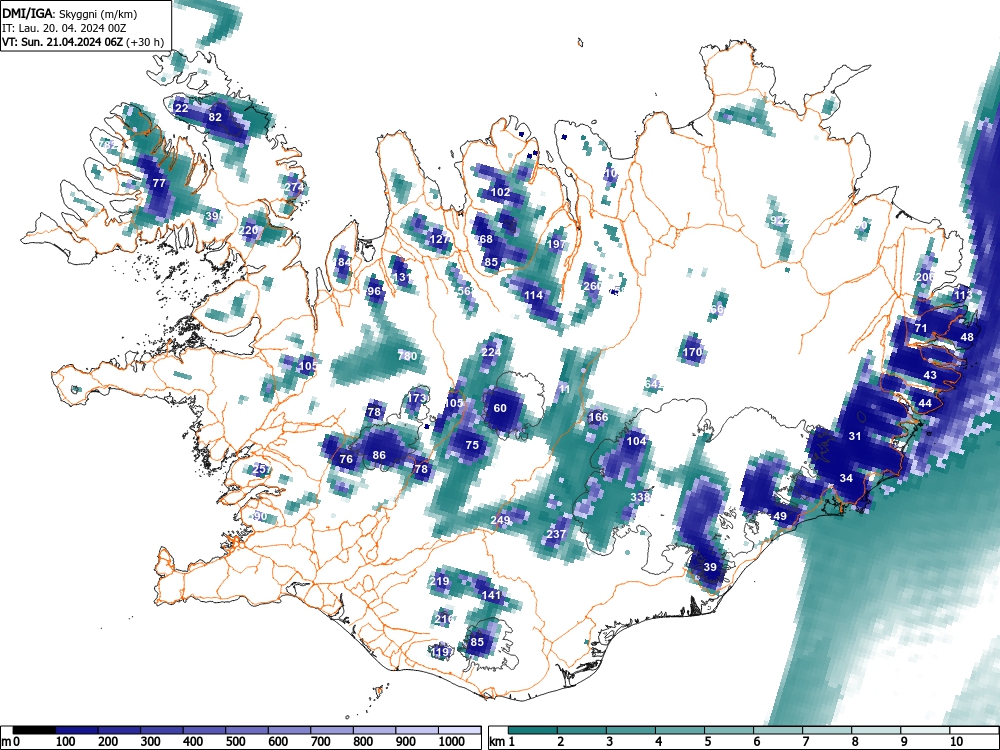Click the map value 44
This screenshot has width=1000, height=750.
(x=925, y=403)
